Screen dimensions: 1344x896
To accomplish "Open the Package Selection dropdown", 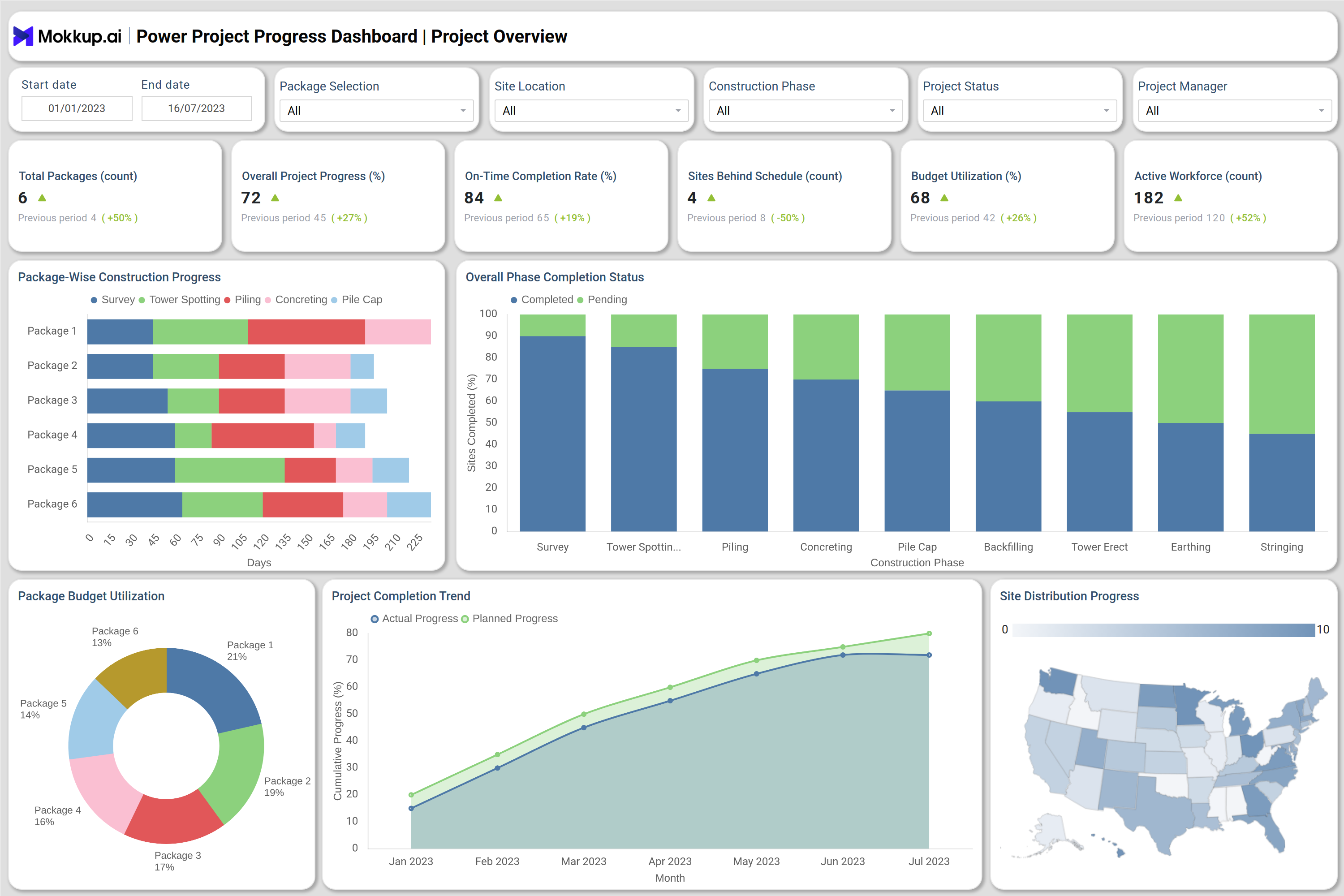I will (x=376, y=110).
